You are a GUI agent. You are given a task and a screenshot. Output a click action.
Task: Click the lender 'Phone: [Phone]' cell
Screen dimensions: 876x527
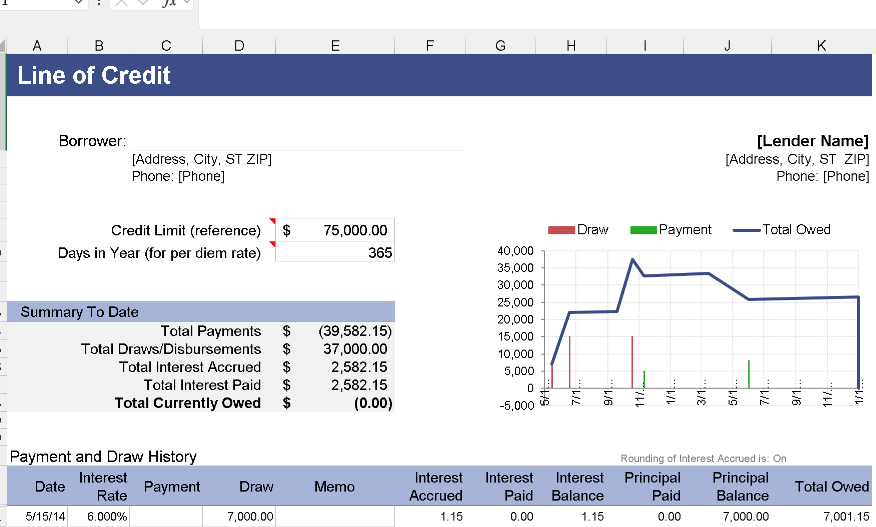(823, 177)
